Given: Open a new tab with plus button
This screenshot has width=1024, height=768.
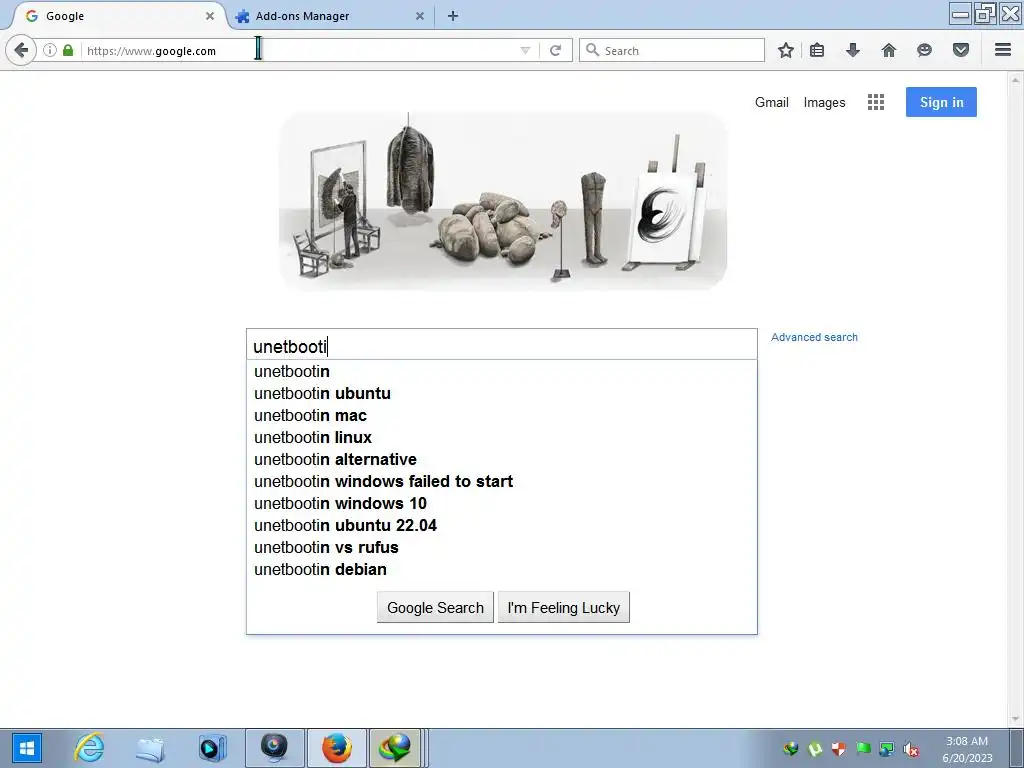Looking at the screenshot, I should [x=453, y=16].
